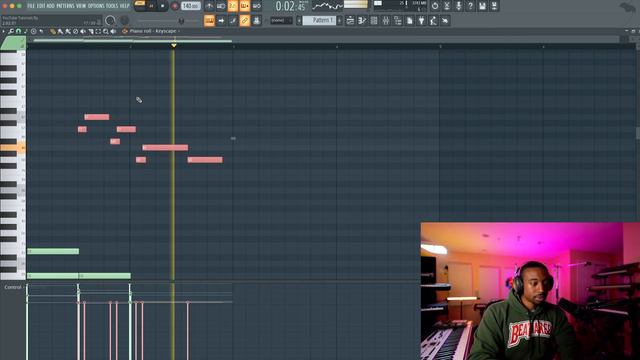Toggle the recording countdown icon
The image size is (640, 360).
pos(233,6)
